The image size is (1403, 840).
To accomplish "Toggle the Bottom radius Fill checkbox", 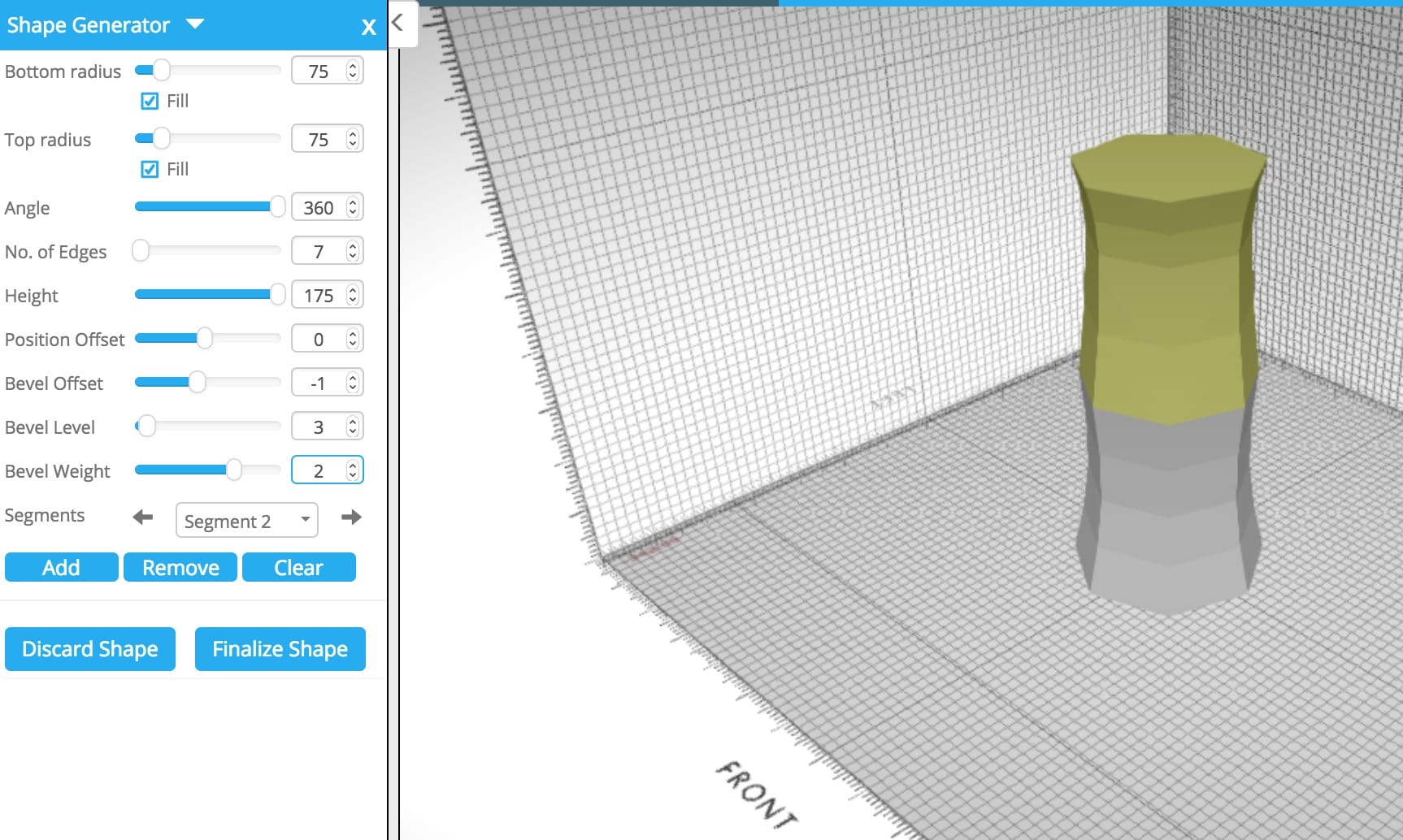I will [x=150, y=101].
